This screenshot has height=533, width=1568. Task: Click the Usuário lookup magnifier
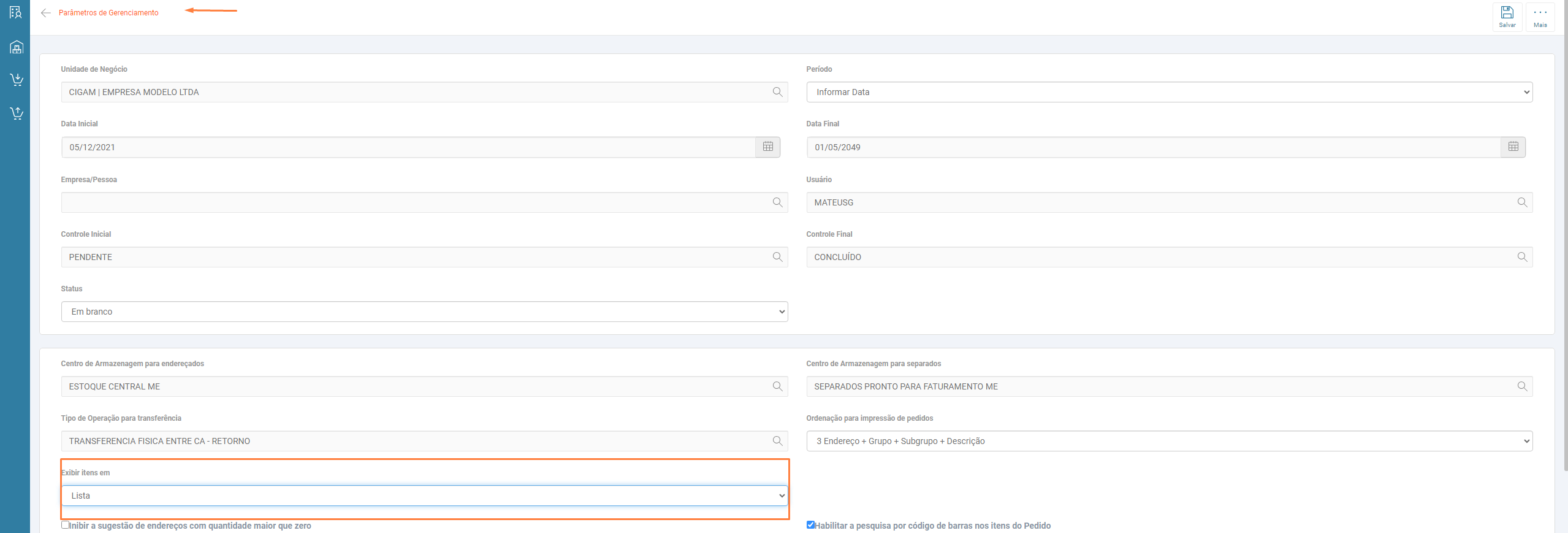[1522, 202]
